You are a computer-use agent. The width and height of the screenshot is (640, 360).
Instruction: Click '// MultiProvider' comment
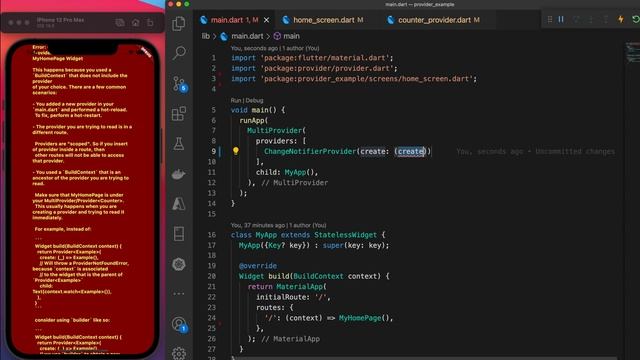(x=294, y=183)
